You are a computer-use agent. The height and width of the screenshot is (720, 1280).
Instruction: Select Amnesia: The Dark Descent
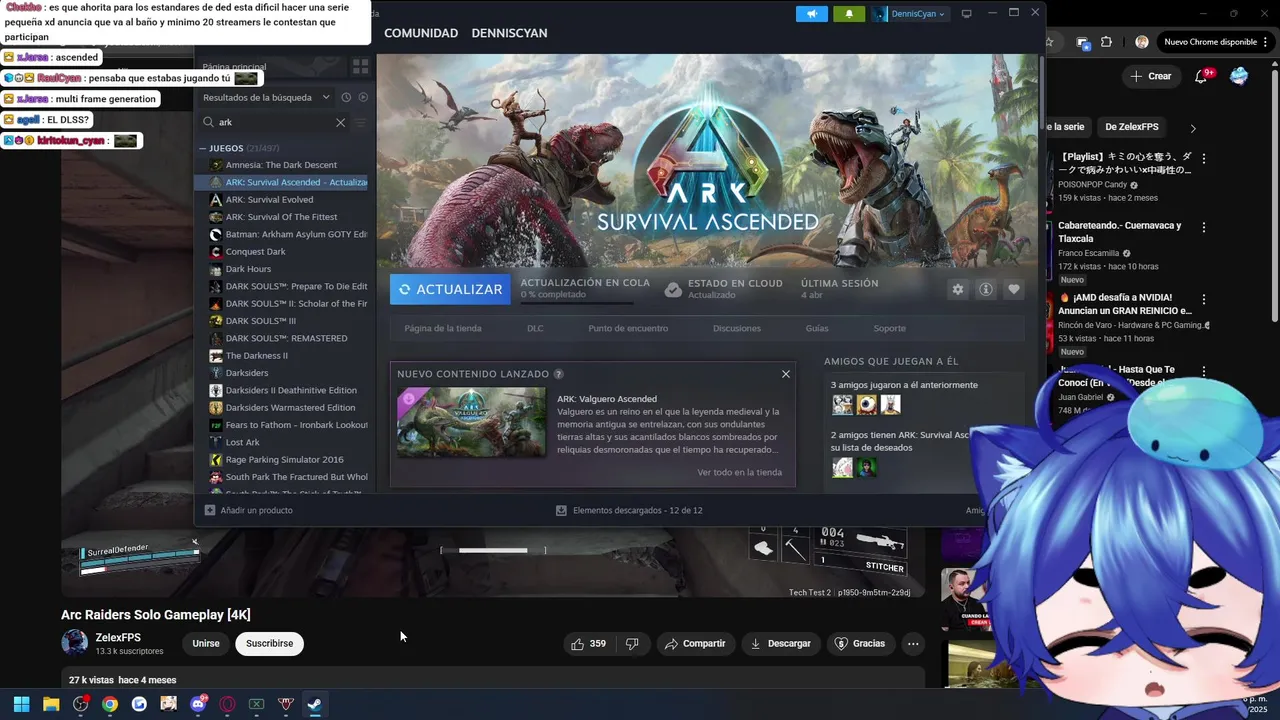[281, 165]
